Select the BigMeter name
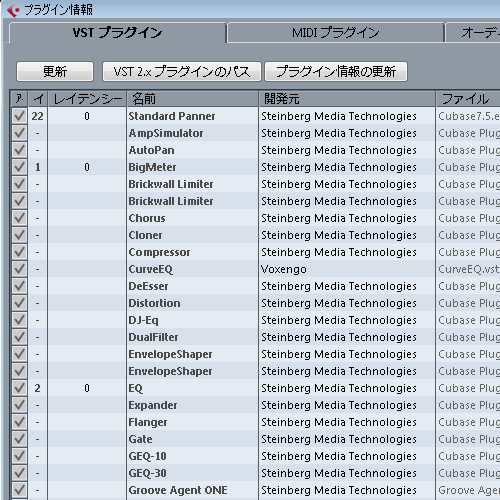Viewport: 500px width, 500px height. [x=152, y=167]
